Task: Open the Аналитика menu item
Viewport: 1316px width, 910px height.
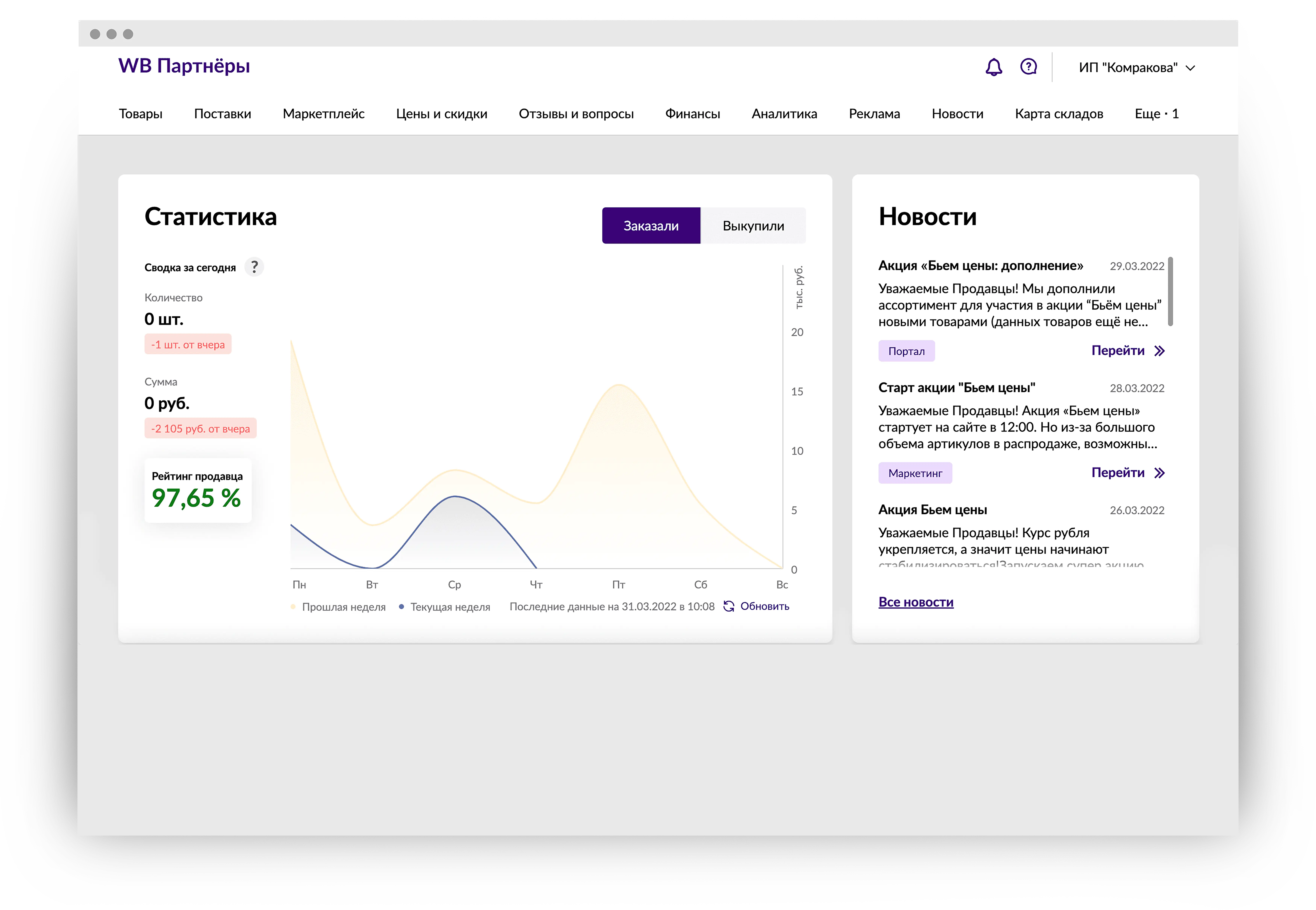Action: [x=784, y=113]
